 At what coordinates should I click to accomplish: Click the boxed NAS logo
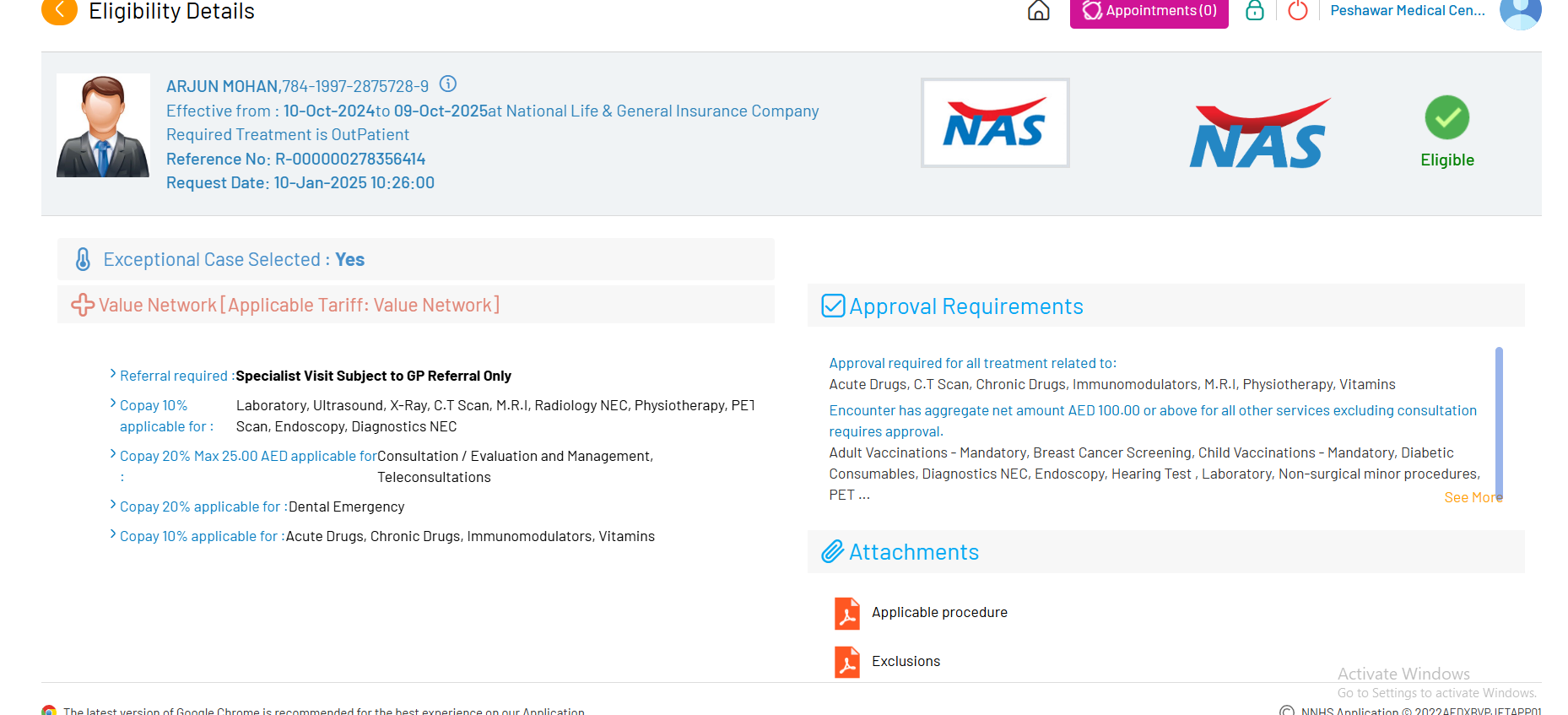click(995, 123)
